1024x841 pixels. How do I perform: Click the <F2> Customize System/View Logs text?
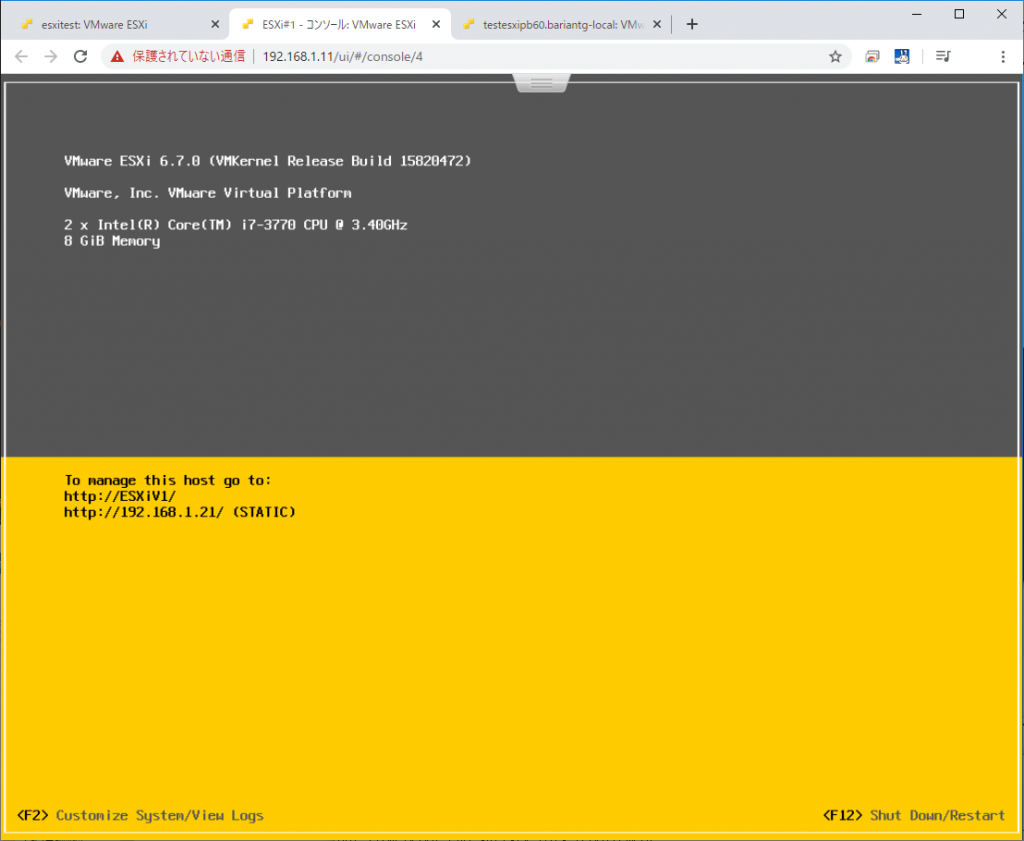pos(140,816)
